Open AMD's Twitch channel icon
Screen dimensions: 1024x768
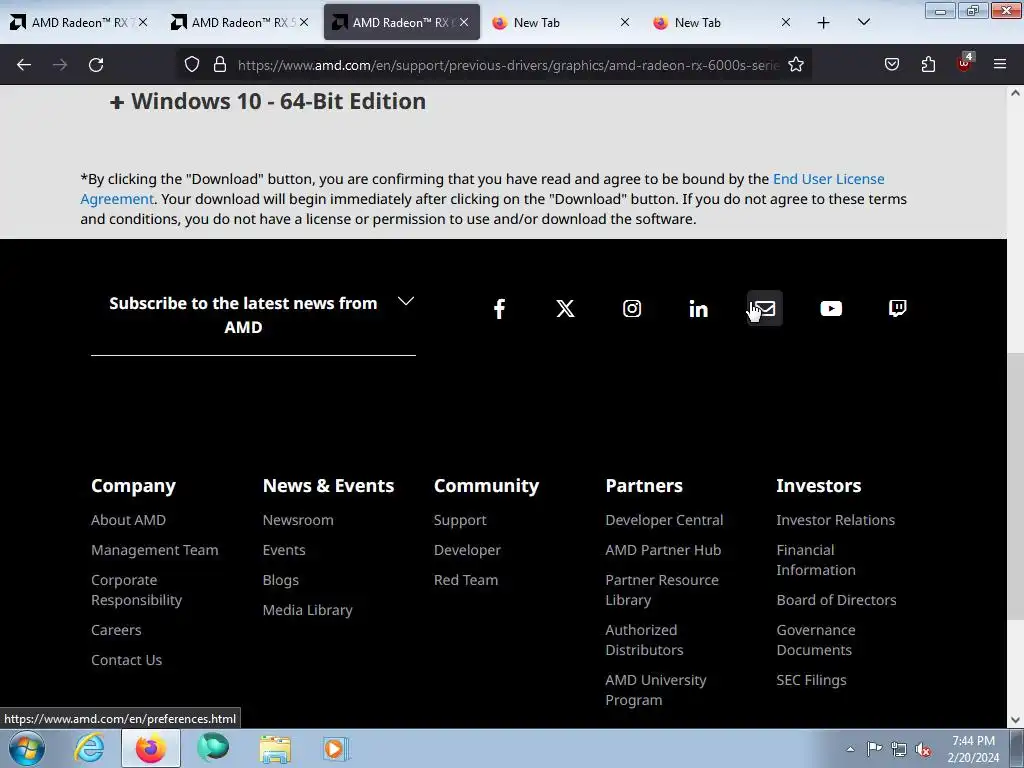tap(897, 308)
